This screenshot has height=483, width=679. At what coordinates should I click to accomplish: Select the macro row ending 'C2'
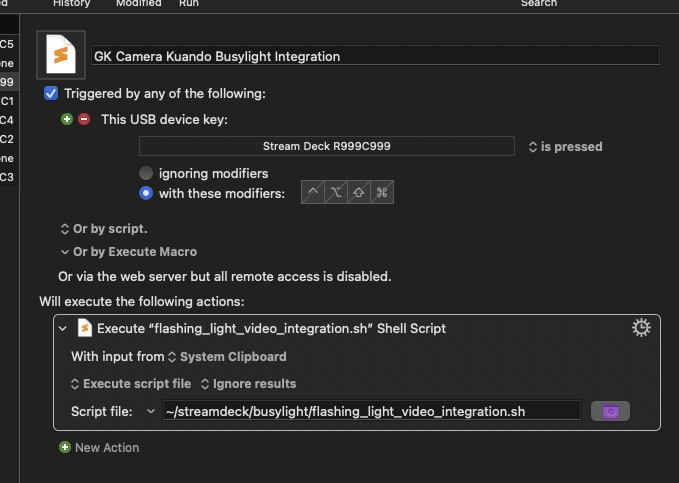coord(9,139)
